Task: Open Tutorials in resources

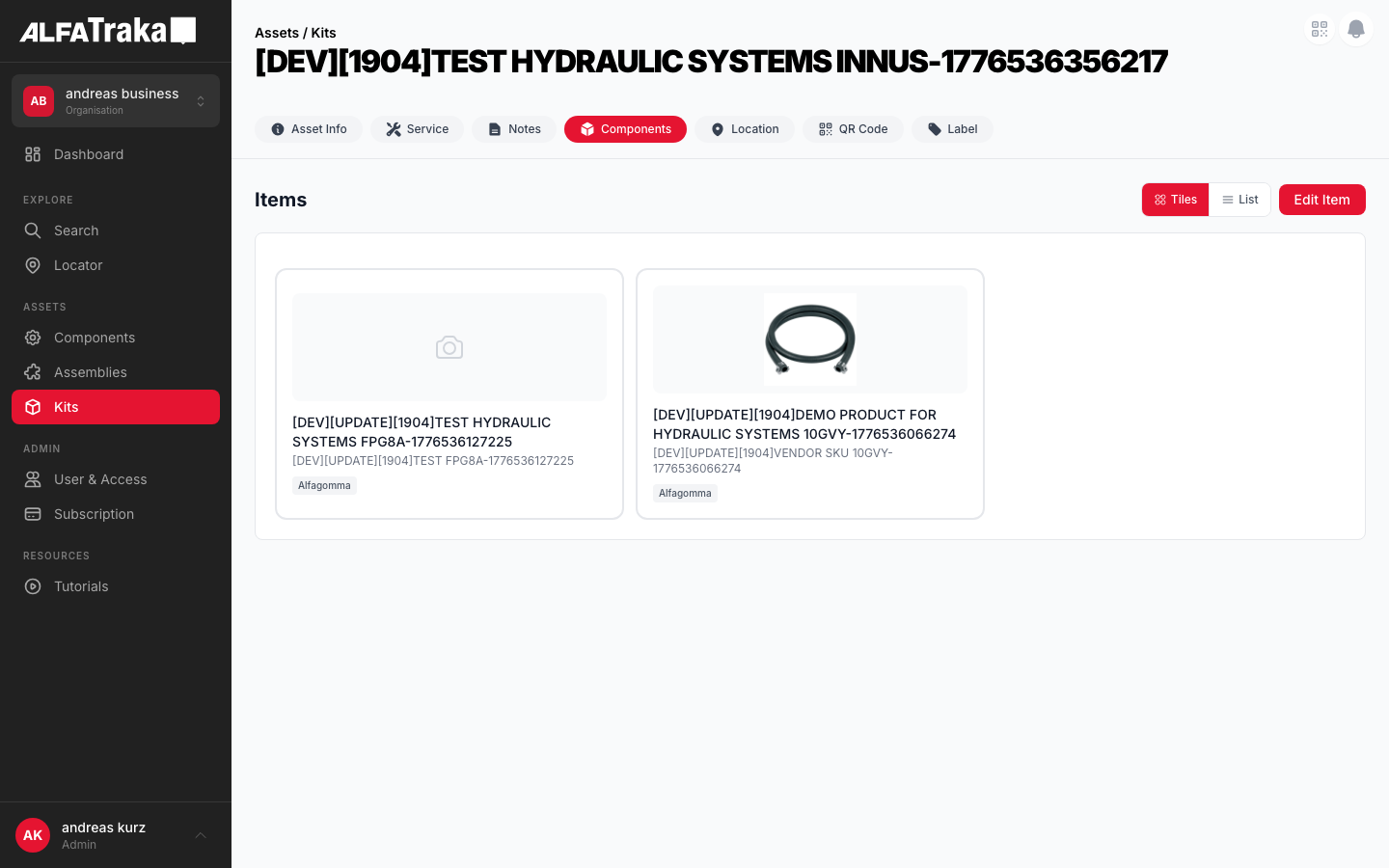Action: point(80,586)
